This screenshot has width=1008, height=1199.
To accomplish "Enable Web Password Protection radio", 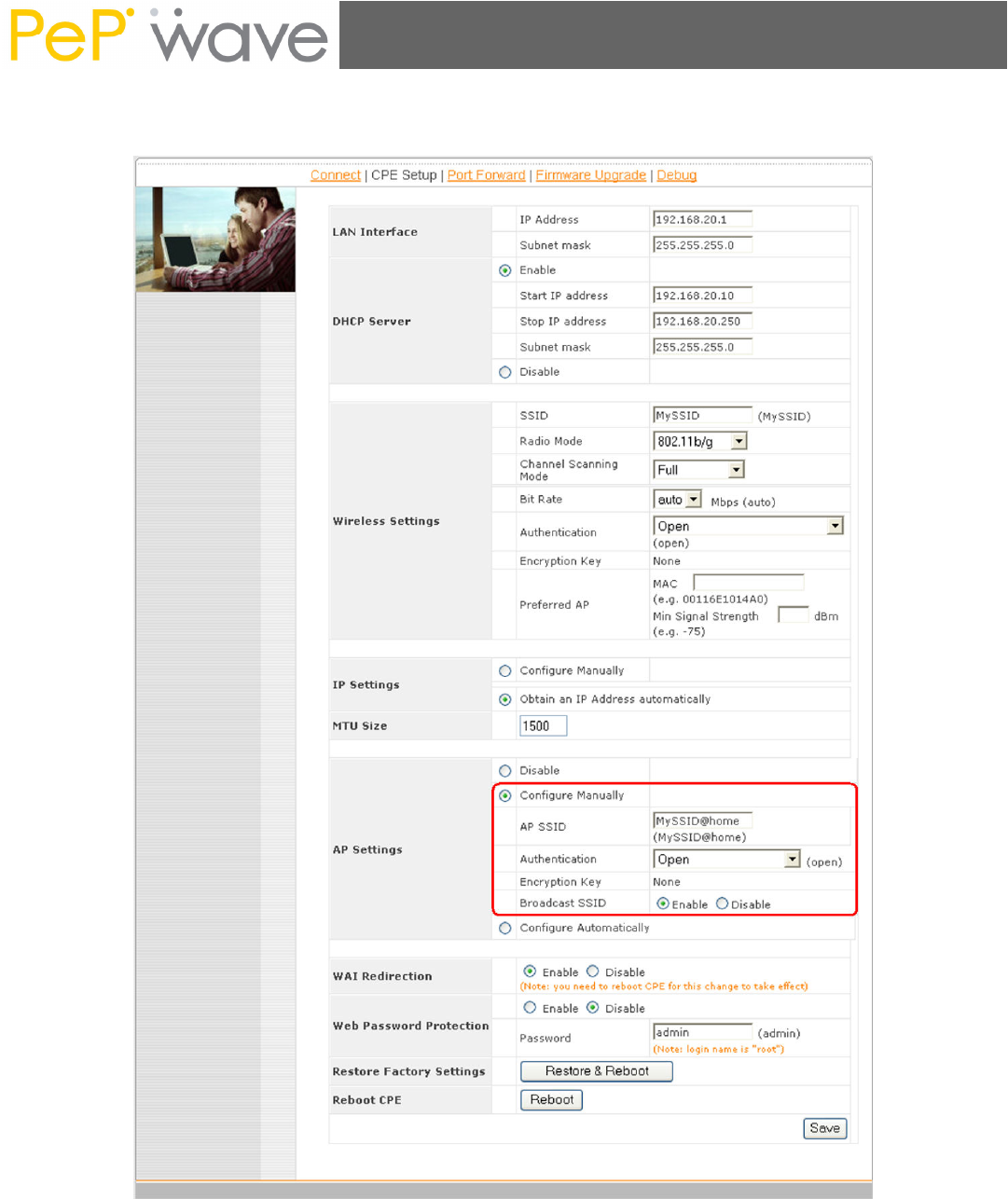I will click(530, 1008).
